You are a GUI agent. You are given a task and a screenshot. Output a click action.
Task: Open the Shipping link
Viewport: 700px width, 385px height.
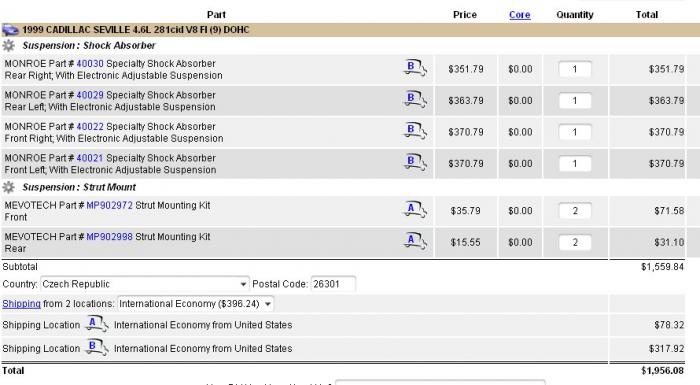point(21,304)
